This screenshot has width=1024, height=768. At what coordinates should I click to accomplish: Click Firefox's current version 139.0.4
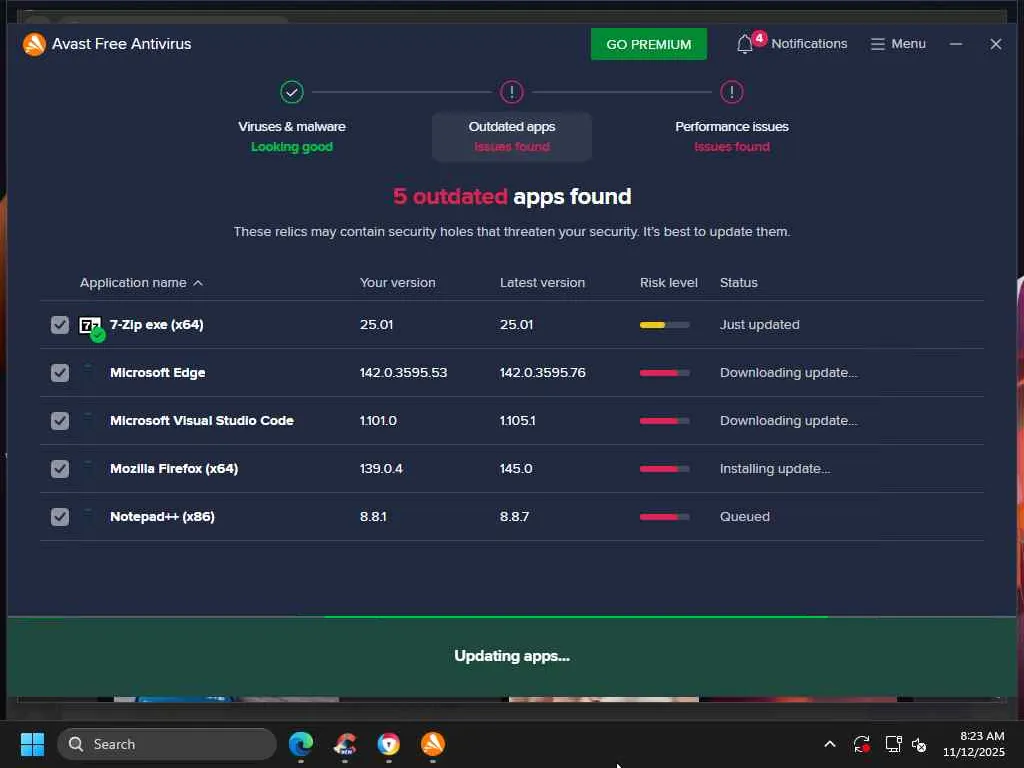[x=381, y=468]
